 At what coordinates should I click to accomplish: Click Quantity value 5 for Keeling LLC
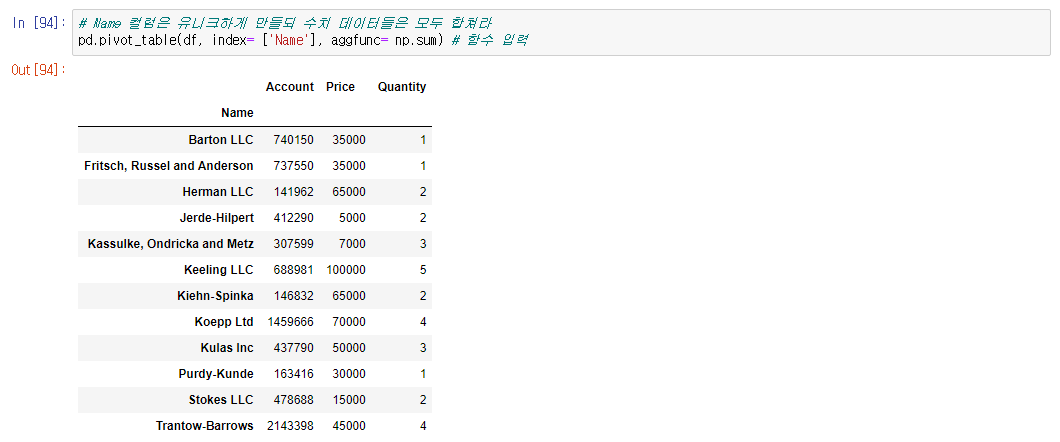(x=423, y=270)
